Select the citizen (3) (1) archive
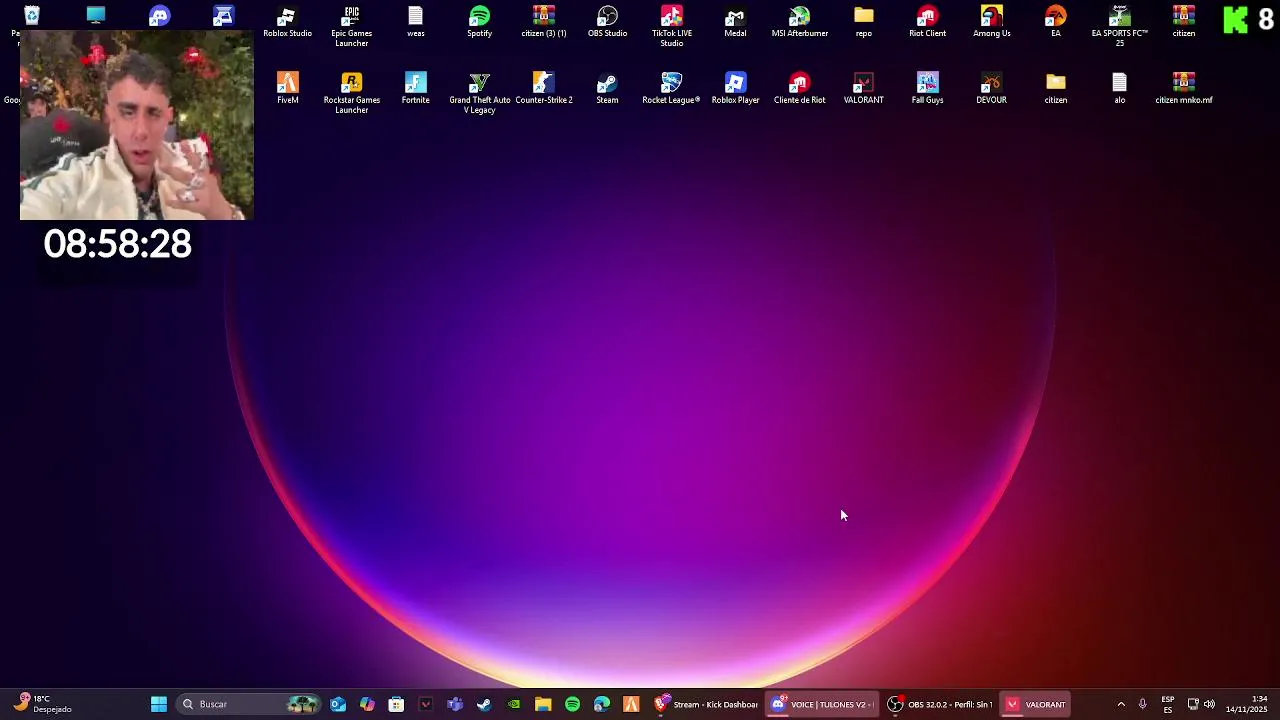The height and width of the screenshot is (720, 1280). tap(543, 22)
